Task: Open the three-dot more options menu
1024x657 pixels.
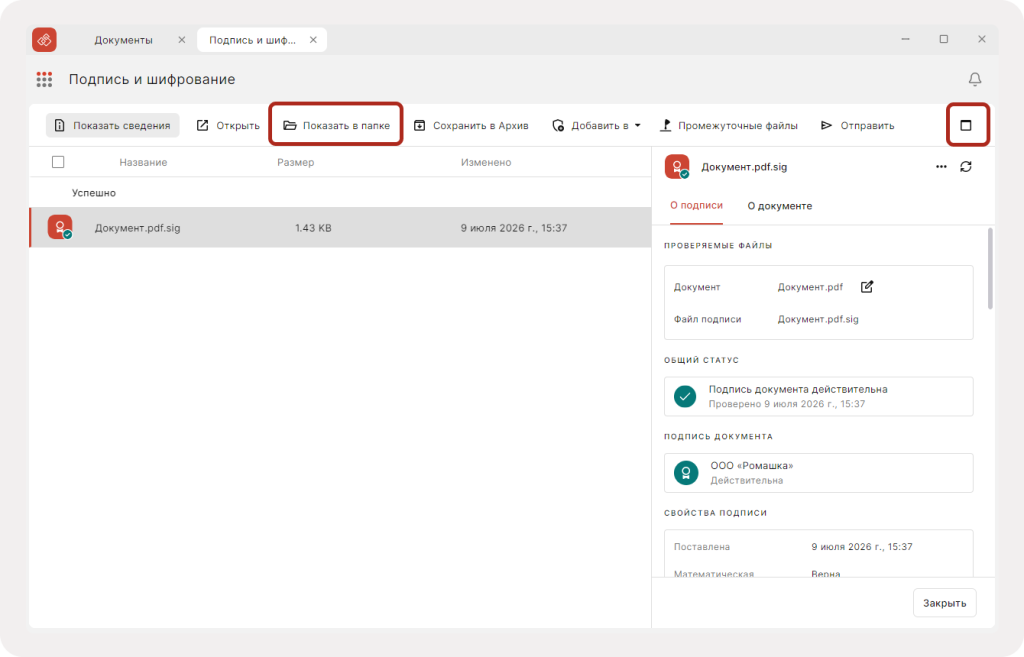Action: coord(941,167)
